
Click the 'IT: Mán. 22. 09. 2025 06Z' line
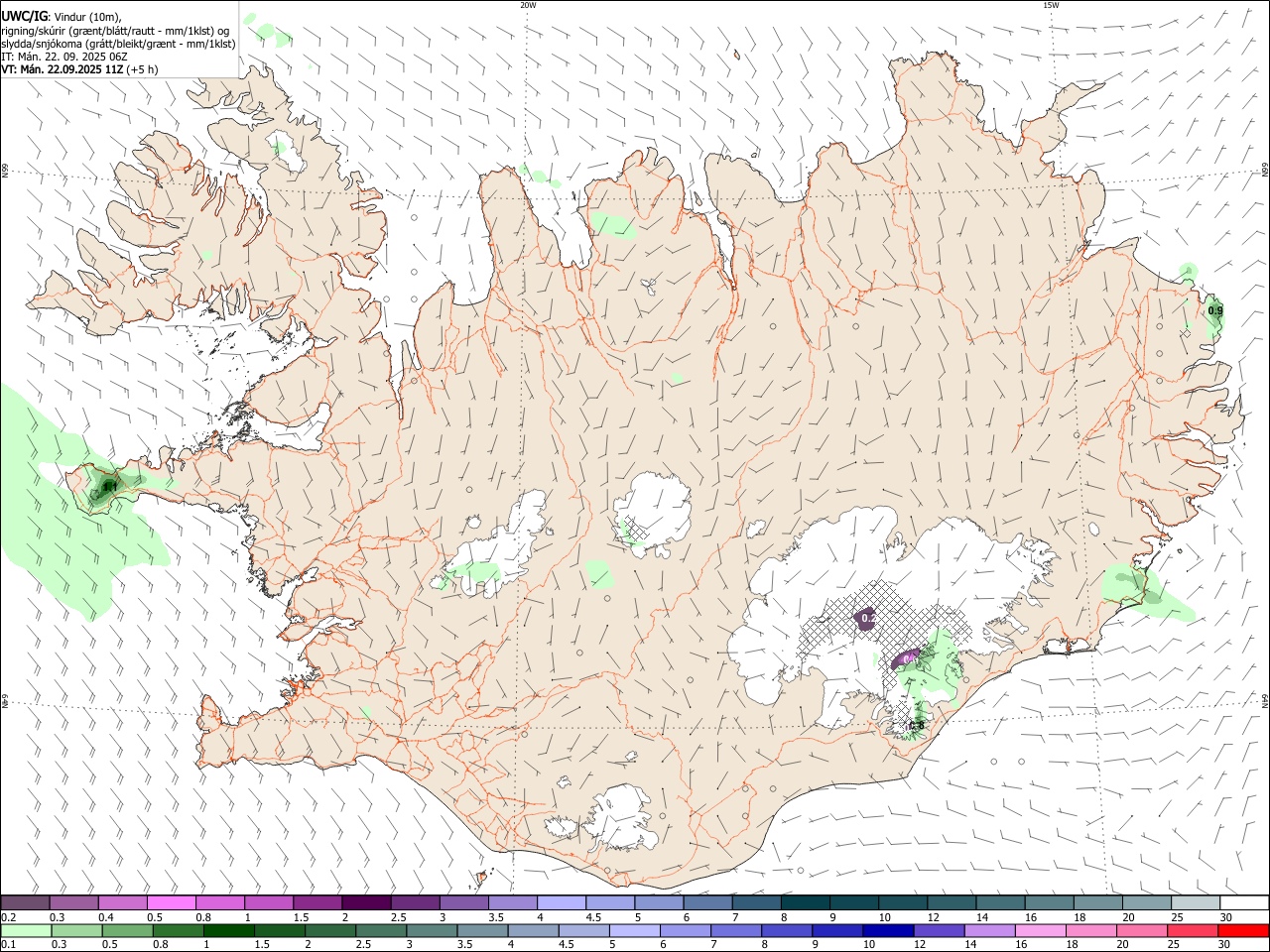point(64,57)
